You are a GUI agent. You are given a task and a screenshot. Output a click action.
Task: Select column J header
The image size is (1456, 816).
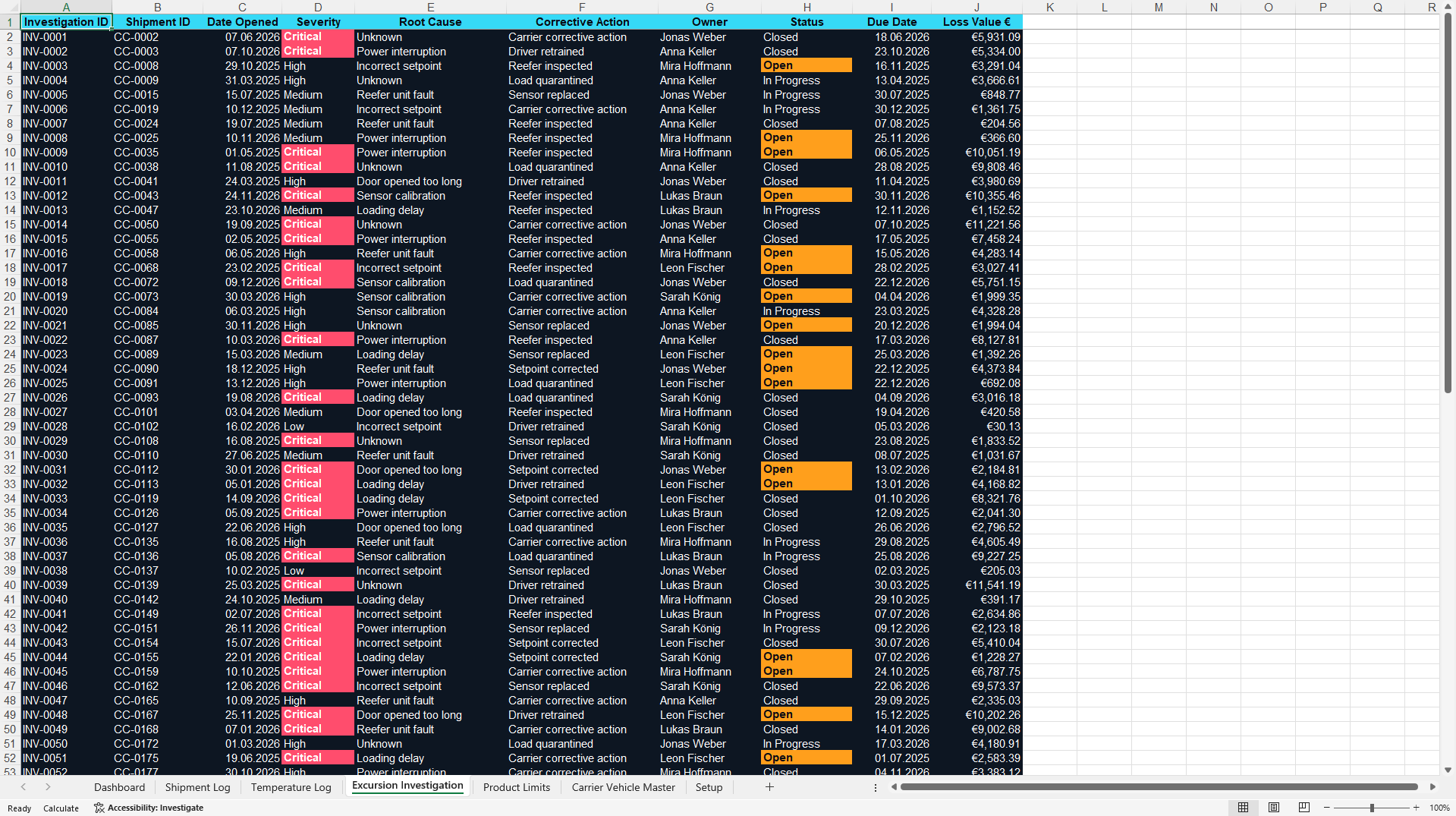(x=976, y=7)
